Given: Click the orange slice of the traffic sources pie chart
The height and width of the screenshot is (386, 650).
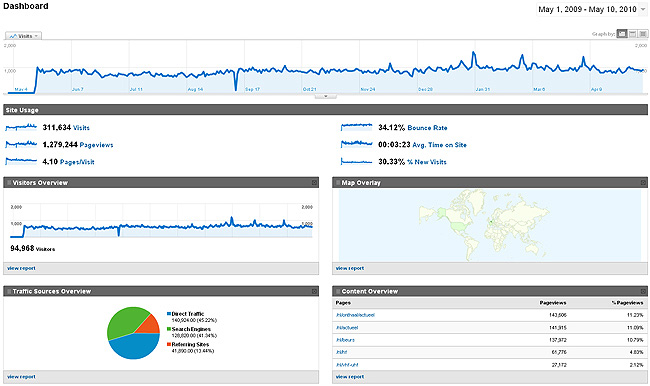Looking at the screenshot, I should tap(150, 325).
